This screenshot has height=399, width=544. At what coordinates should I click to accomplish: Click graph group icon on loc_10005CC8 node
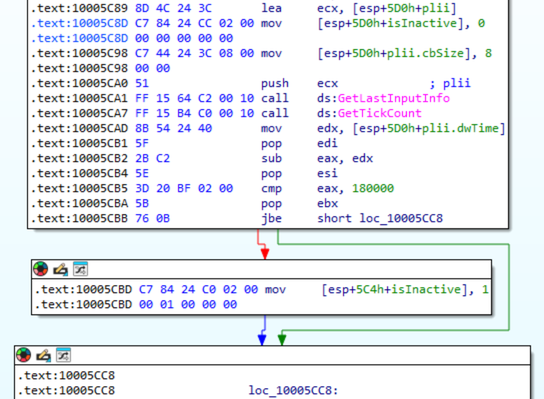click(63, 355)
